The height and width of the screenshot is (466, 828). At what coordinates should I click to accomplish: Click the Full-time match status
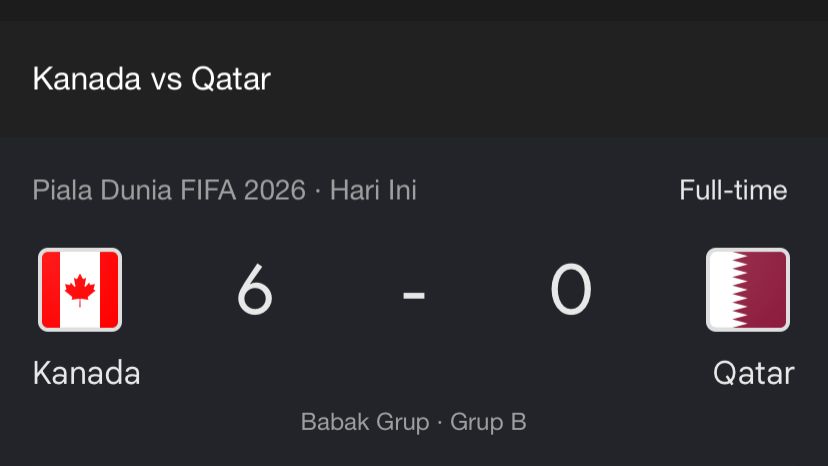(733, 190)
